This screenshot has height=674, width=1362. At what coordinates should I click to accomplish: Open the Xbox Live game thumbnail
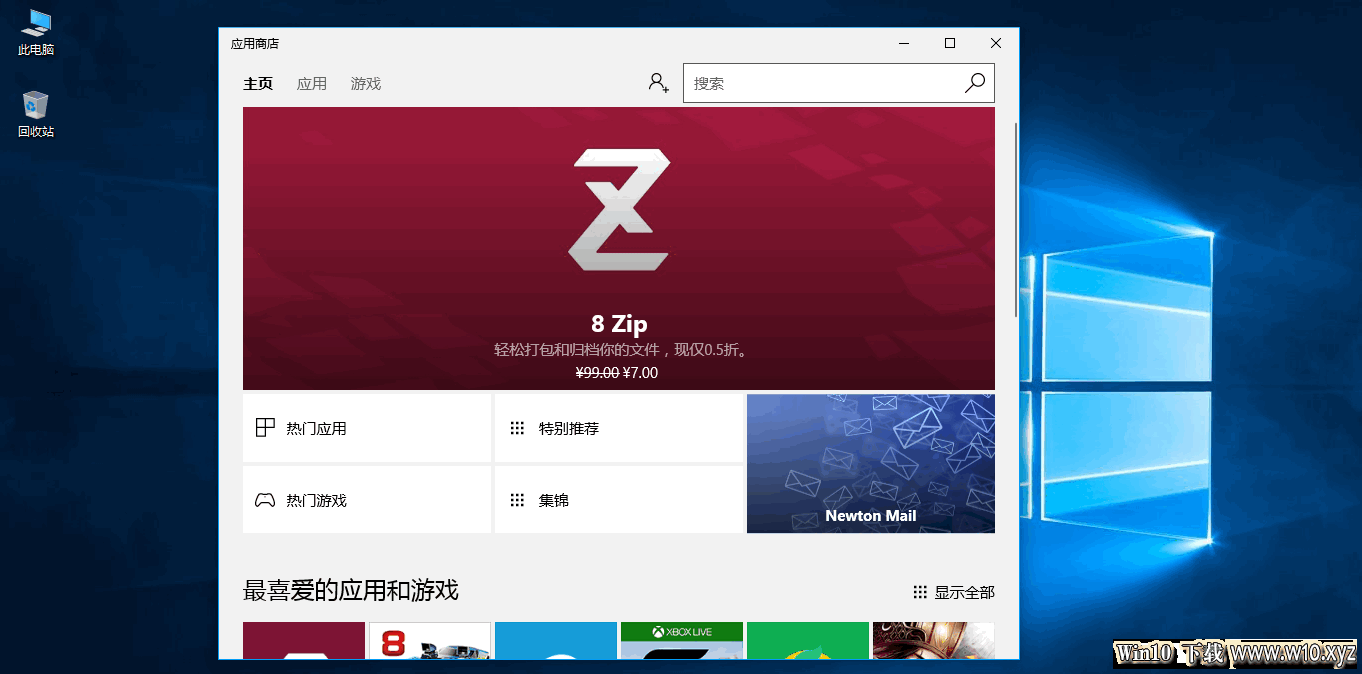click(682, 640)
